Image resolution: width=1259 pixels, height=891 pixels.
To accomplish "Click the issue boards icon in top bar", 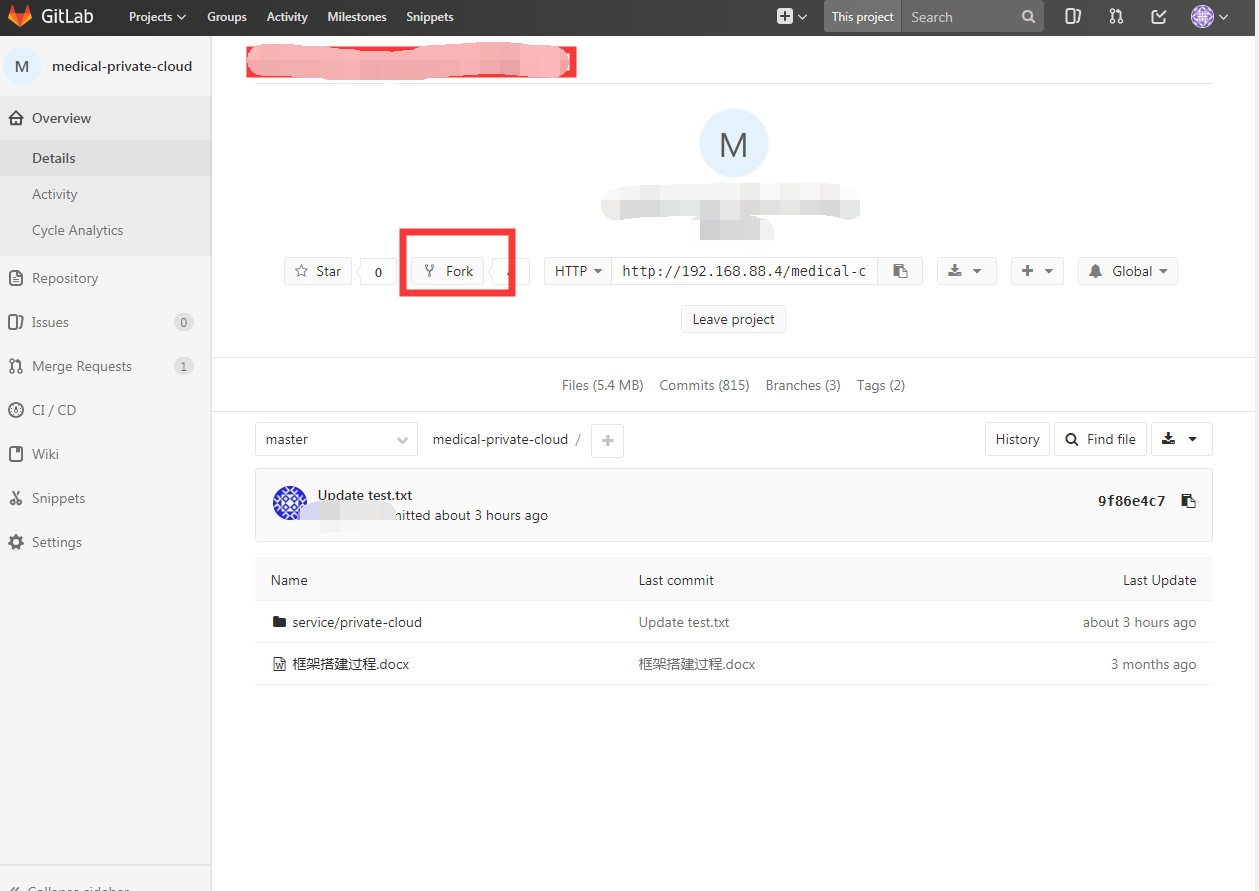I will [1072, 16].
